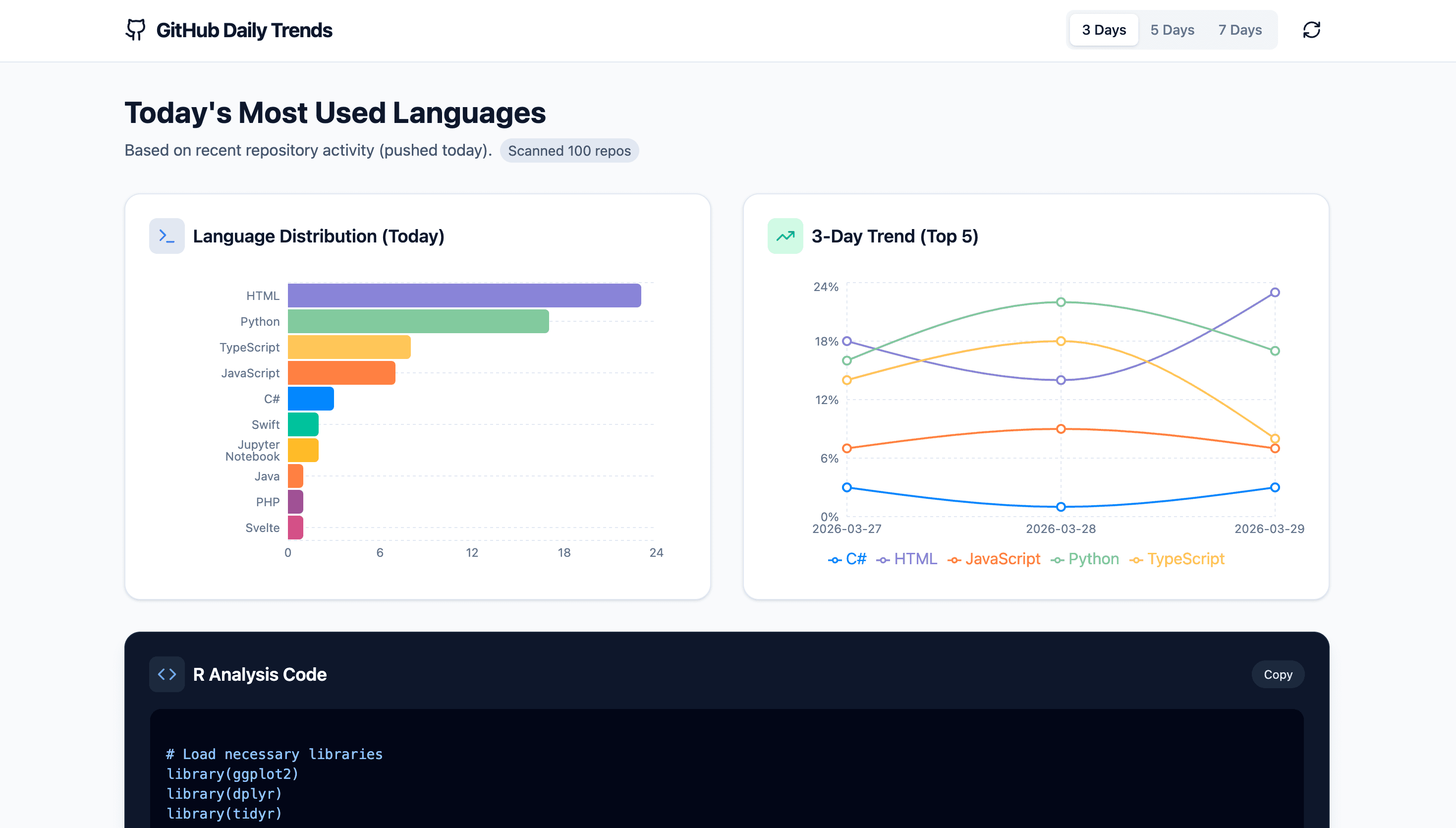Click the purple HTML bar in the chart

463,295
